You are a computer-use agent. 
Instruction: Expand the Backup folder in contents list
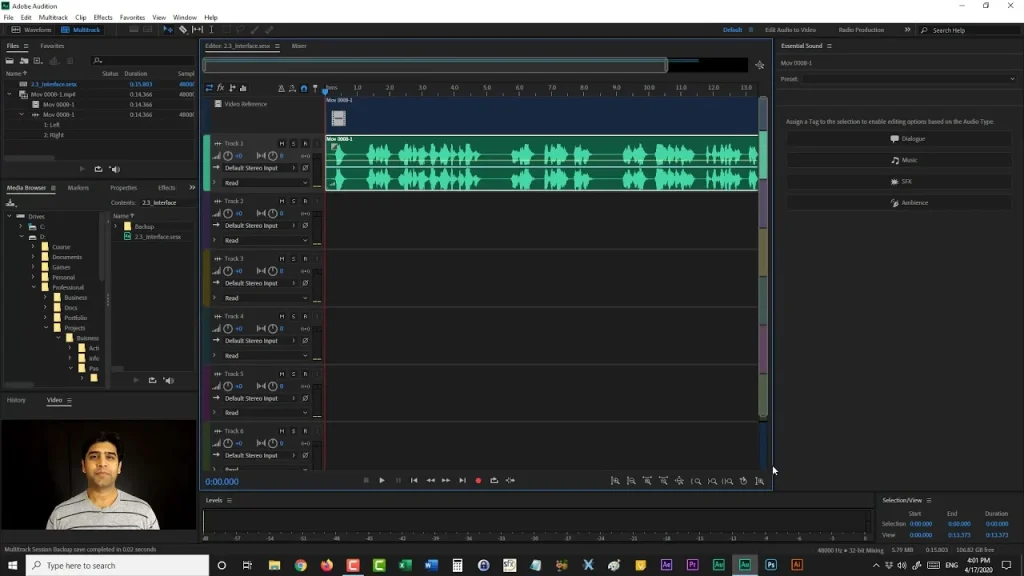click(116, 227)
